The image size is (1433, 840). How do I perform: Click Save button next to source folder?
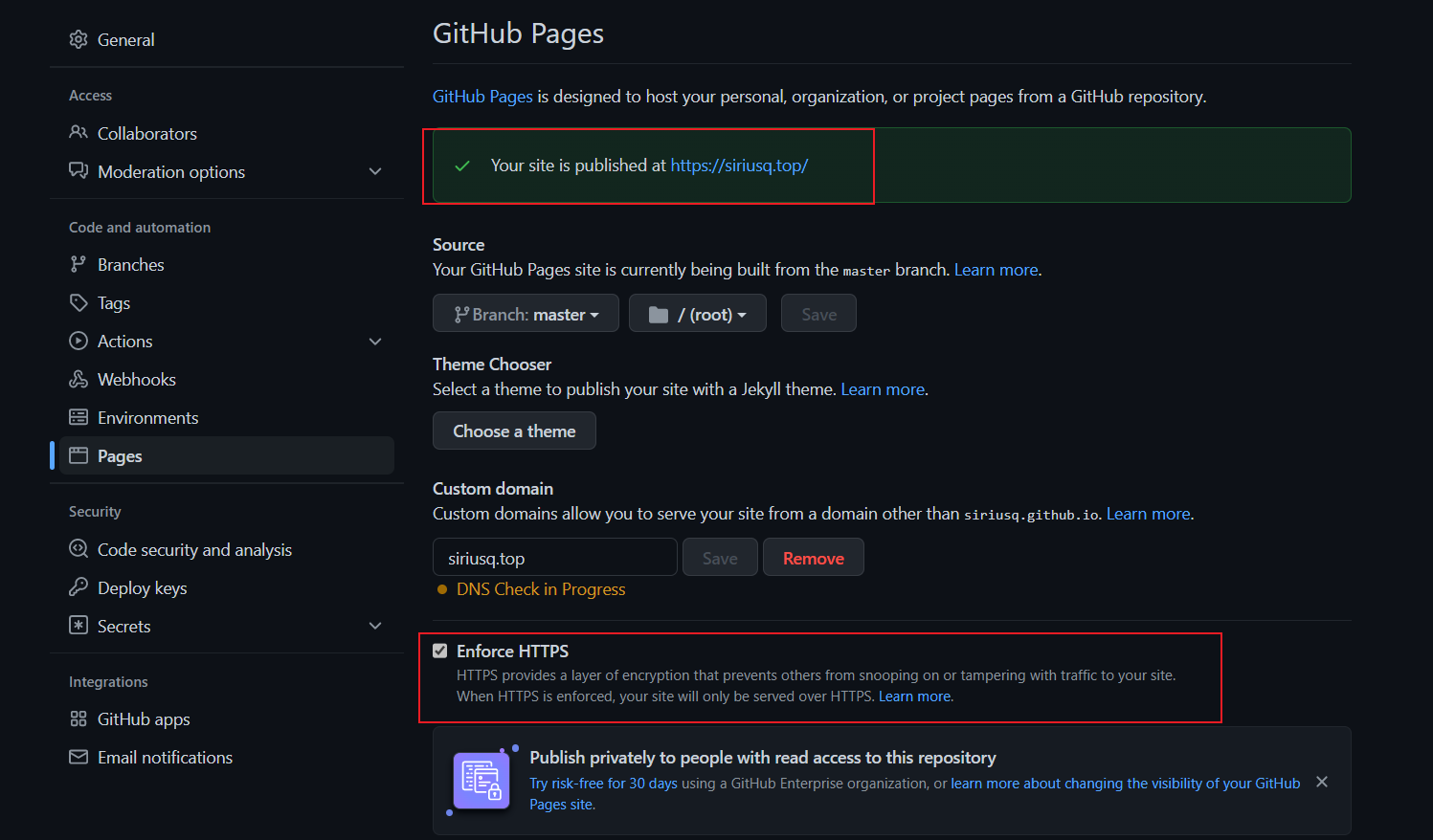point(818,313)
